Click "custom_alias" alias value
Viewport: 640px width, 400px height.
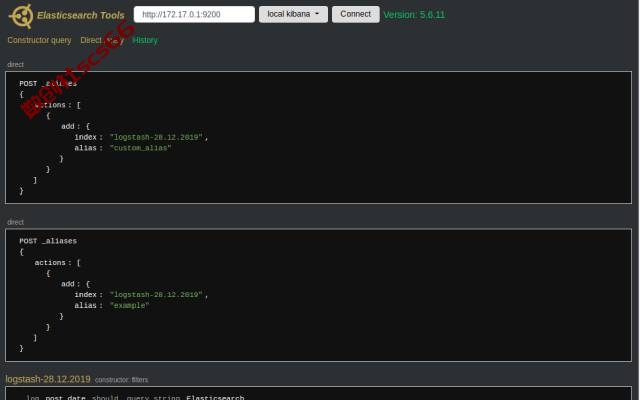point(140,148)
